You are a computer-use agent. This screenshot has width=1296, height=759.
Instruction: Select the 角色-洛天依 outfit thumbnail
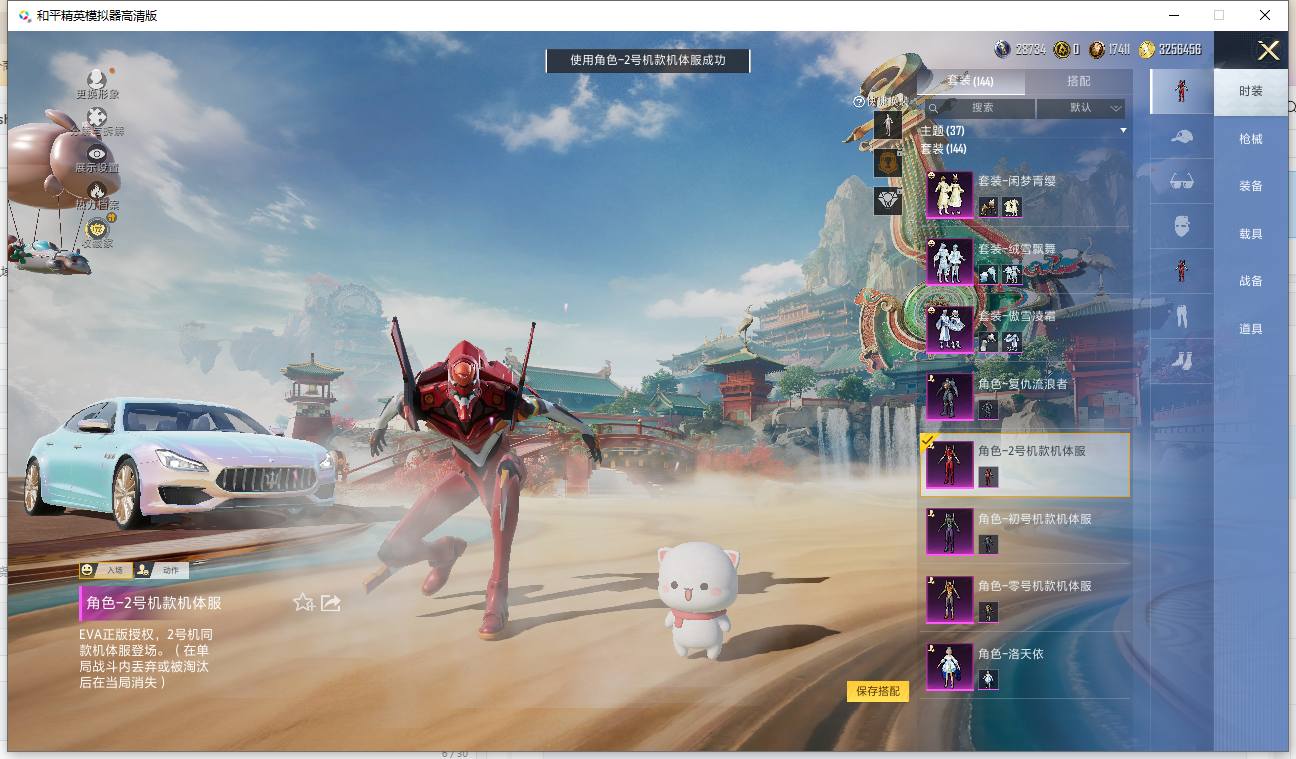949,667
